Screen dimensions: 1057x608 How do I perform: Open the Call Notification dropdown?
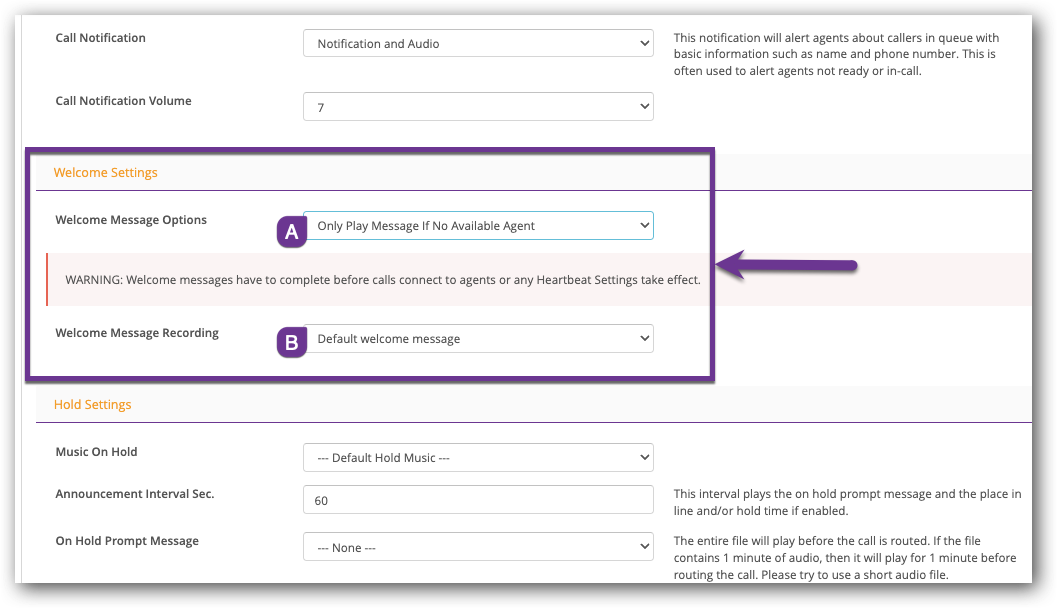478,44
